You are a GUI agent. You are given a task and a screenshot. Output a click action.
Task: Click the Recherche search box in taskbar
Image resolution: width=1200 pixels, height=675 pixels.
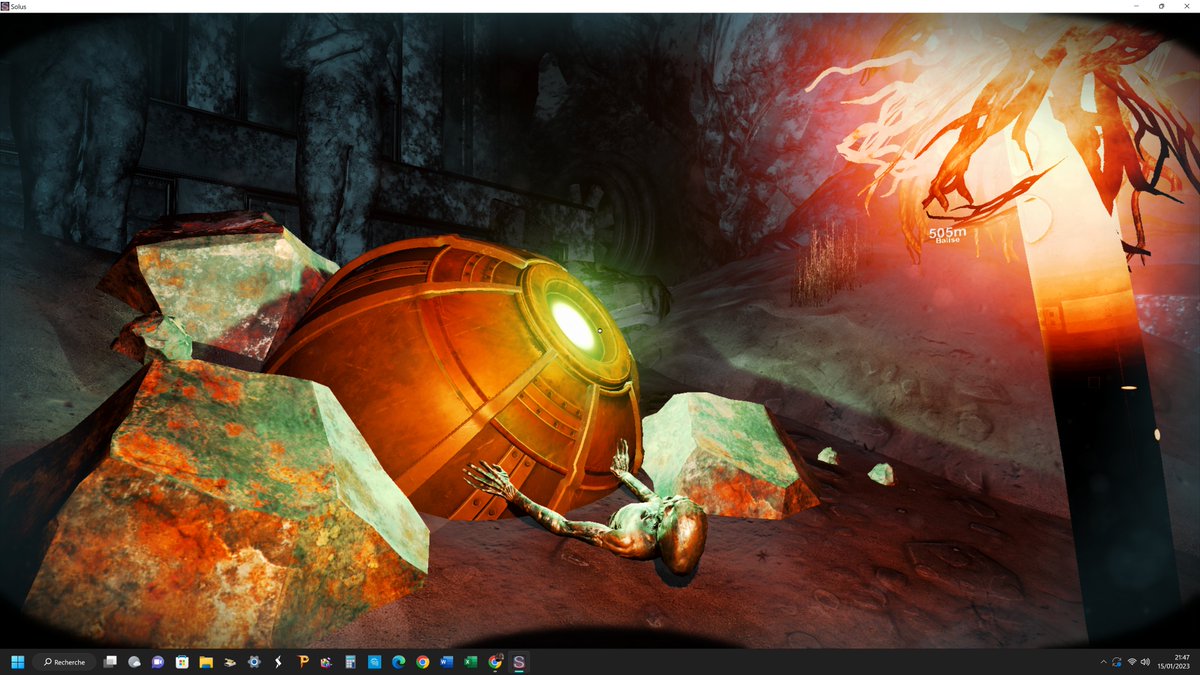[64, 662]
